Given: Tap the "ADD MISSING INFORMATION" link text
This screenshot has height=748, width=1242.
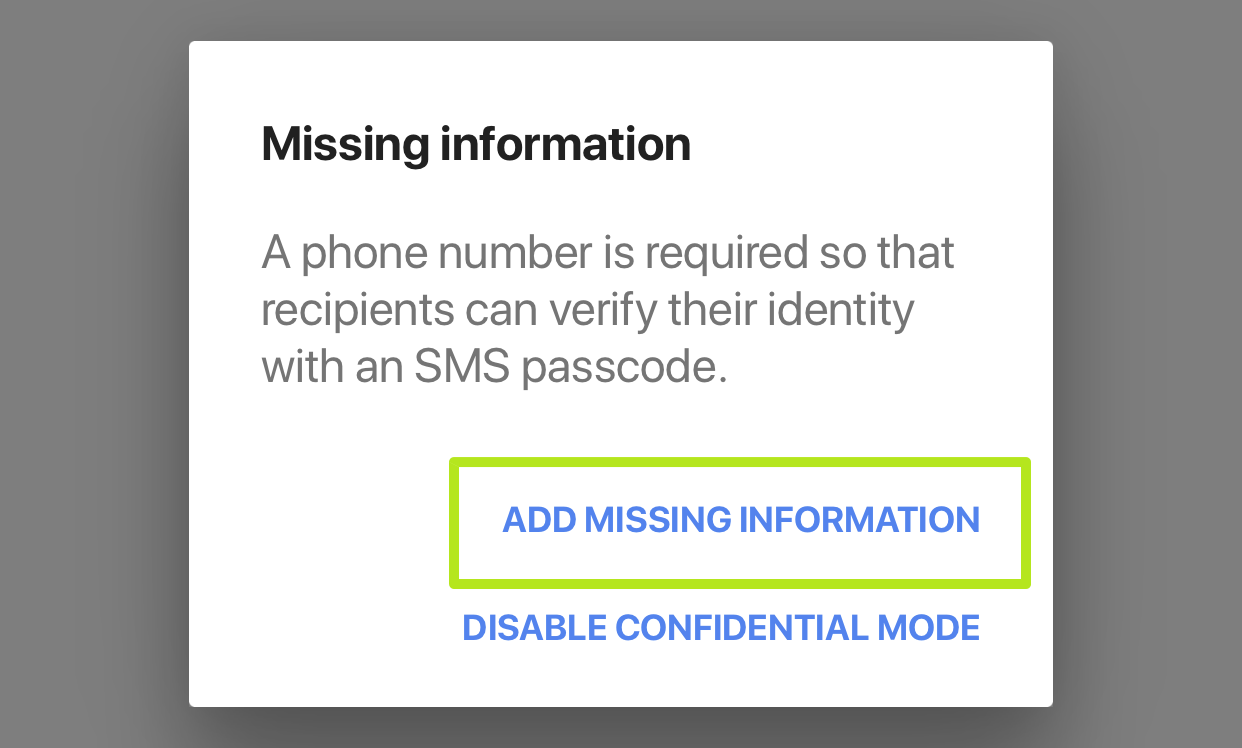Looking at the screenshot, I should (740, 521).
